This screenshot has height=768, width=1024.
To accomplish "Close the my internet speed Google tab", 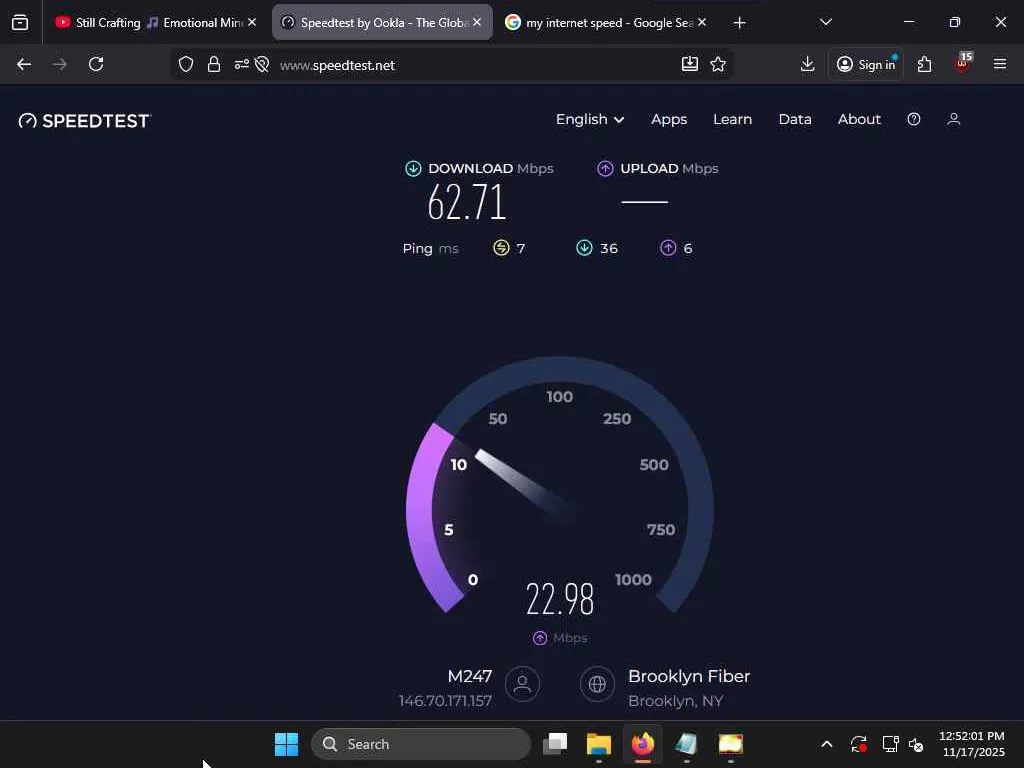I will tap(702, 22).
